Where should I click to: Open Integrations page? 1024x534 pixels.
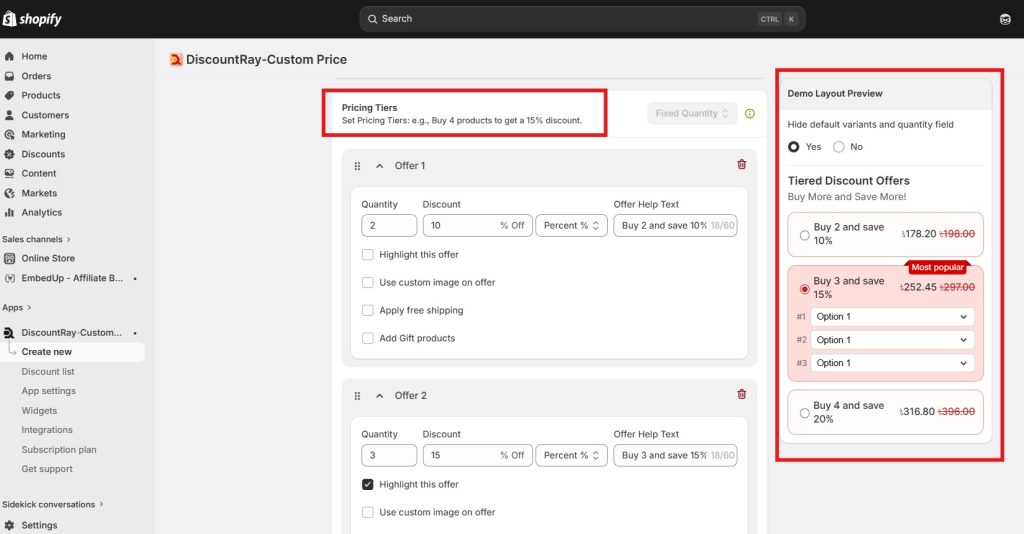pyautogui.click(x=47, y=430)
